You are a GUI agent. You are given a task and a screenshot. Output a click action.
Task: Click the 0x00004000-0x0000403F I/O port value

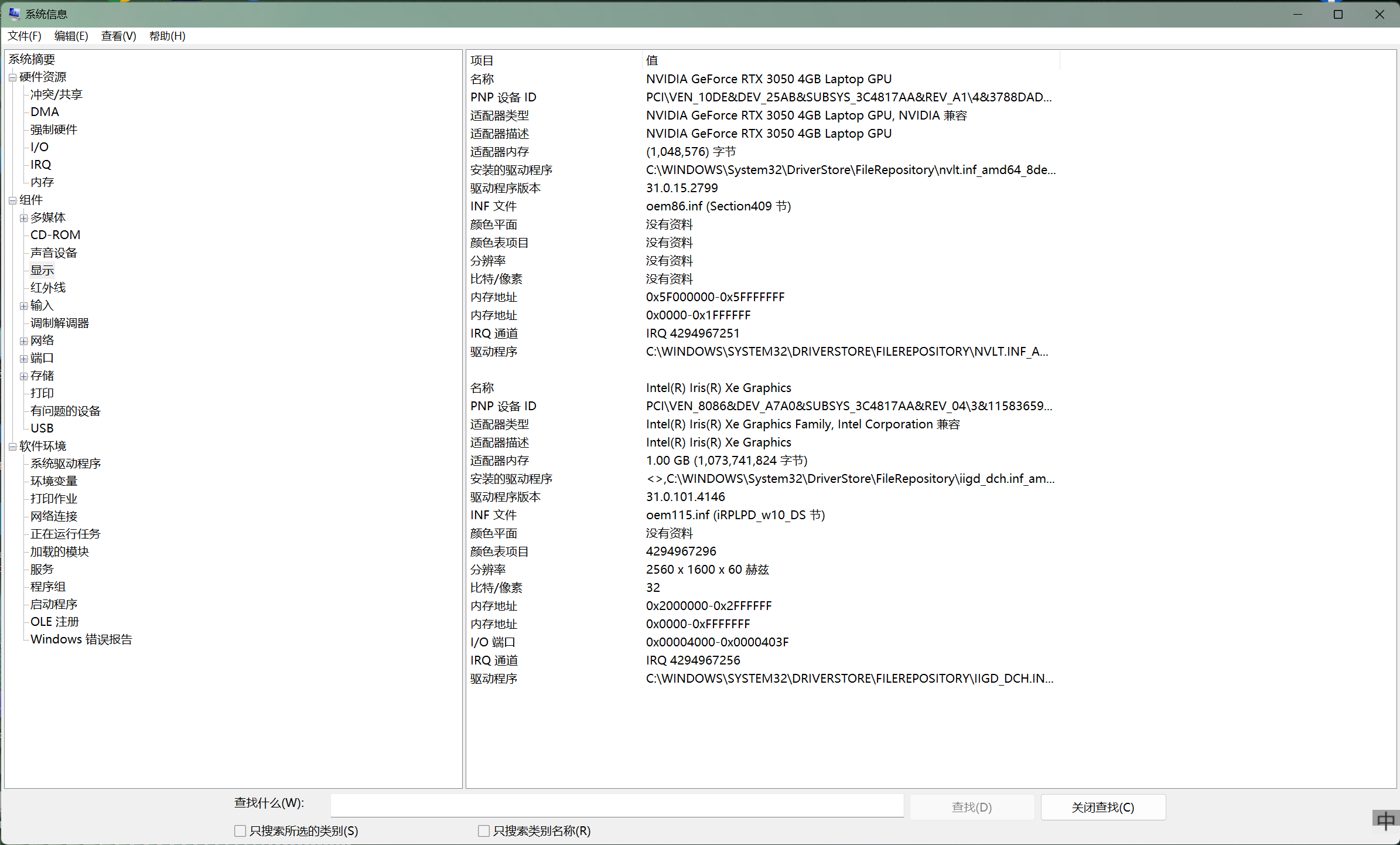(717, 642)
